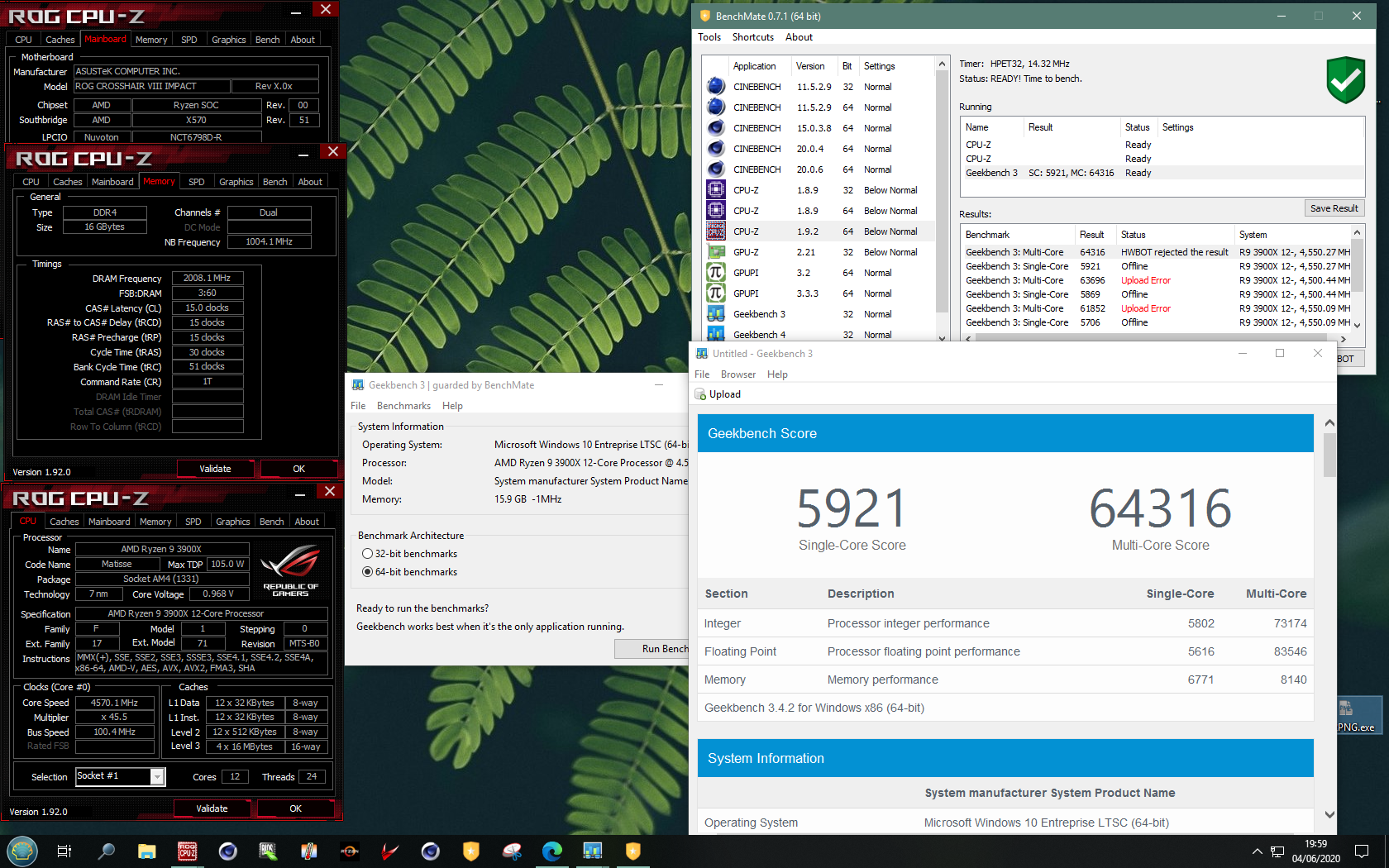1389x868 pixels.
Task: Click the AMD Ryzen Master taskbar icon
Action: 350,851
